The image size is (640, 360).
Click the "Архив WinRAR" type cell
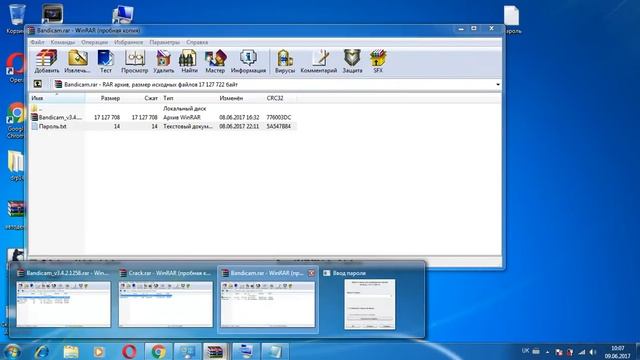(182, 117)
